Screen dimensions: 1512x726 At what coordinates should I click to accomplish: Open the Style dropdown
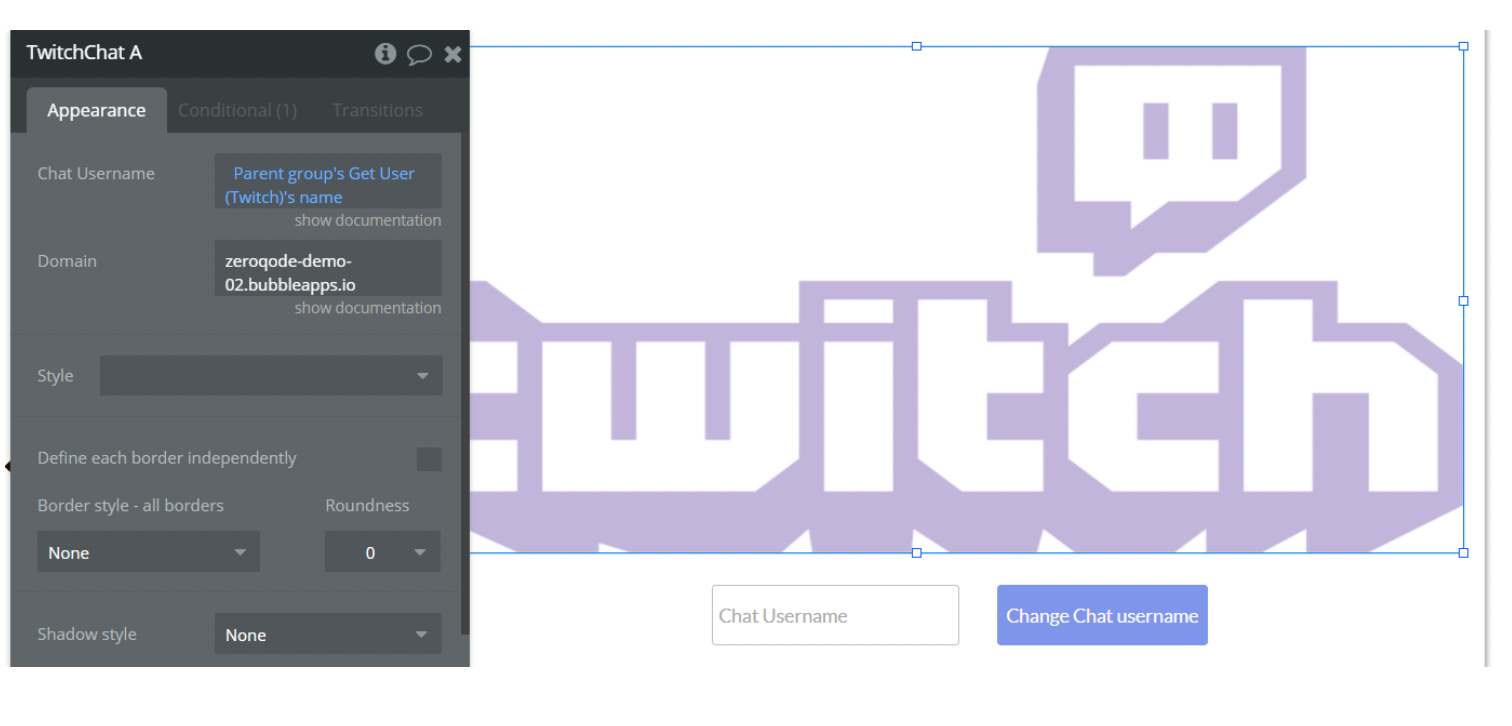pyautogui.click(x=271, y=376)
